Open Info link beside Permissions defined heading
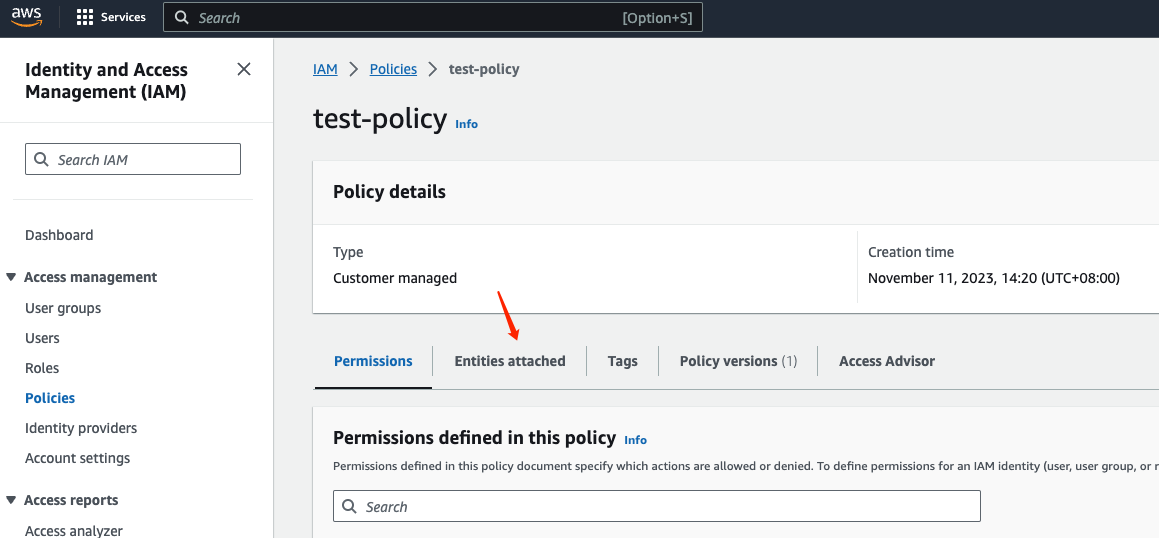The height and width of the screenshot is (538, 1159). pos(636,440)
